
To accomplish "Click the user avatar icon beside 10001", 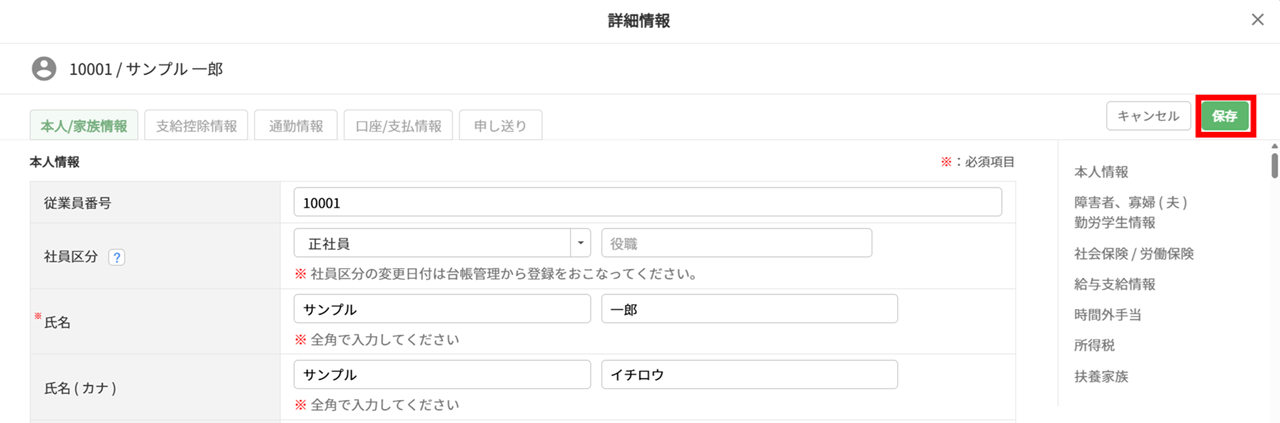I will tap(44, 69).
